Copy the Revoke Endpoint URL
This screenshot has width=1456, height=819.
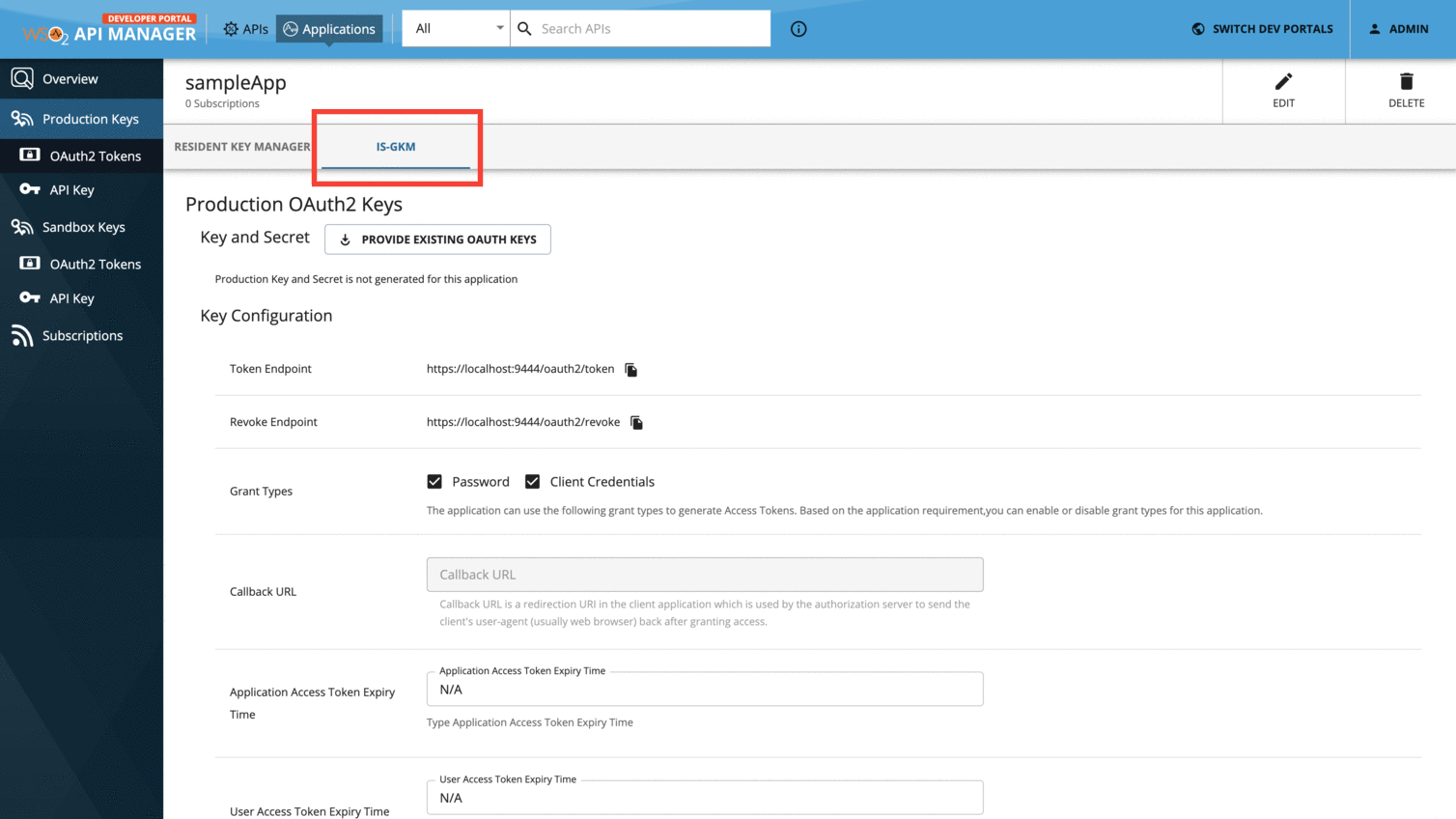coord(636,422)
